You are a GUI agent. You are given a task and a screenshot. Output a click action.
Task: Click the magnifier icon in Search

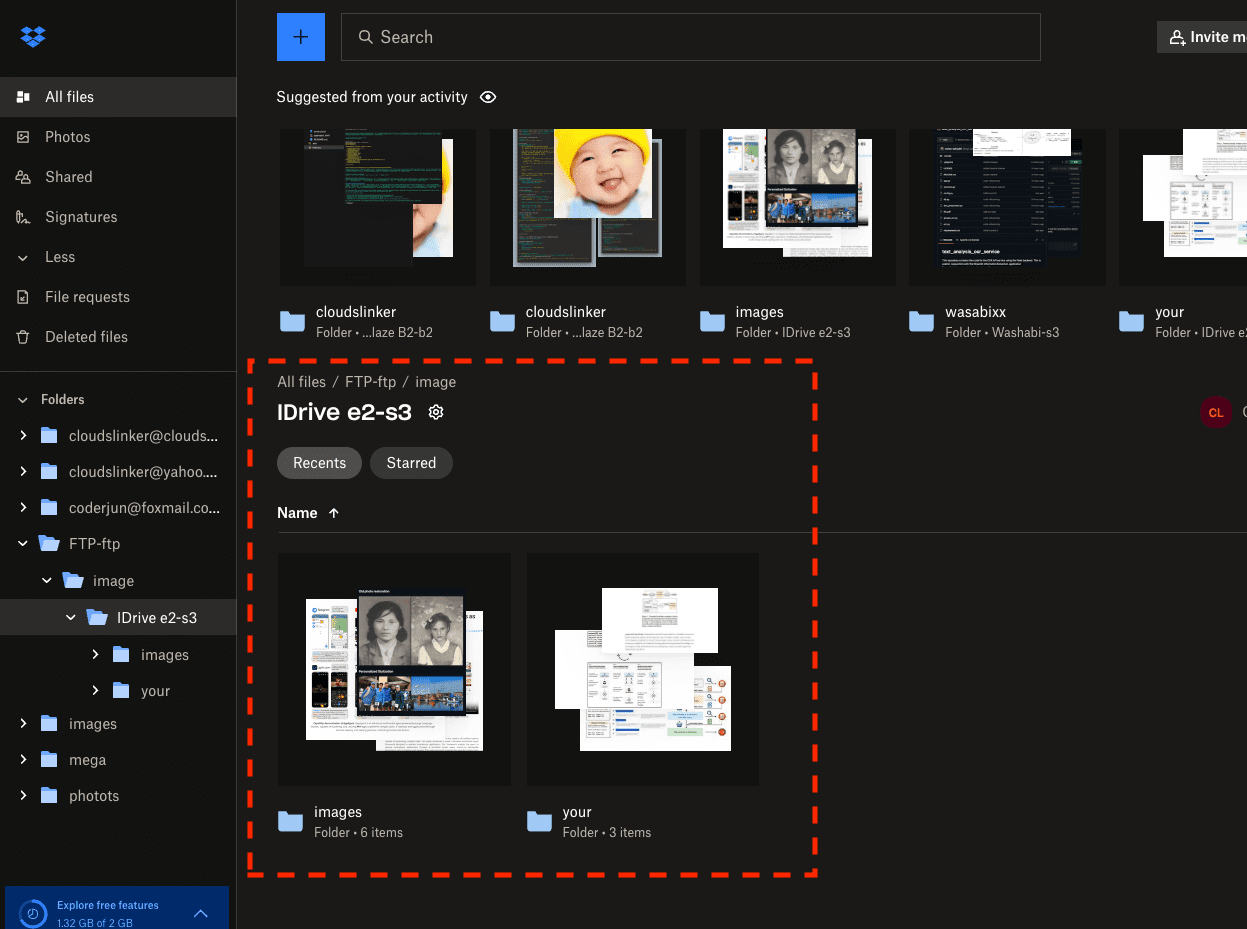pyautogui.click(x=366, y=37)
